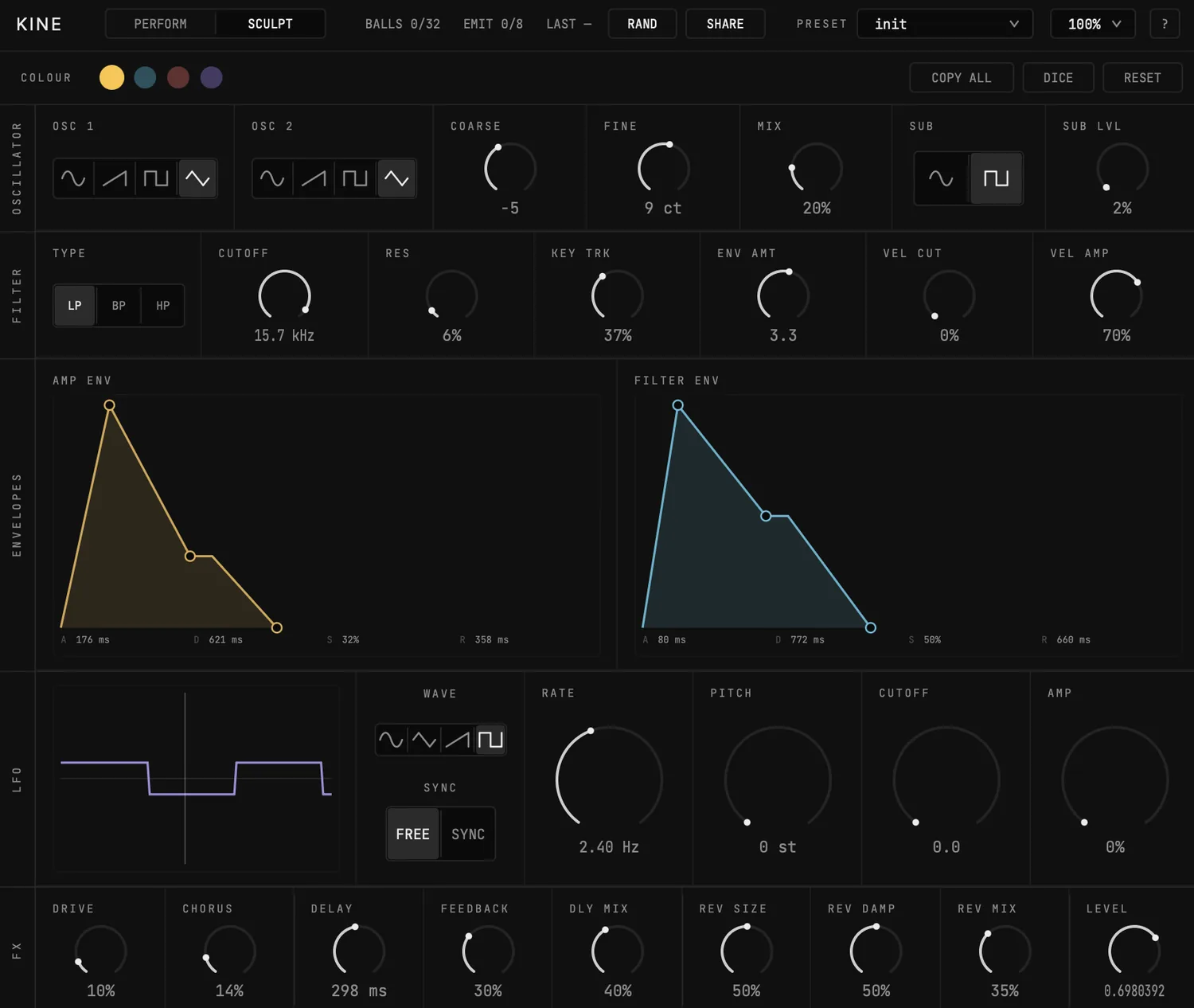Screen dimensions: 1194x1008
Task: Click the KEY TRK knob
Action: pos(617,296)
